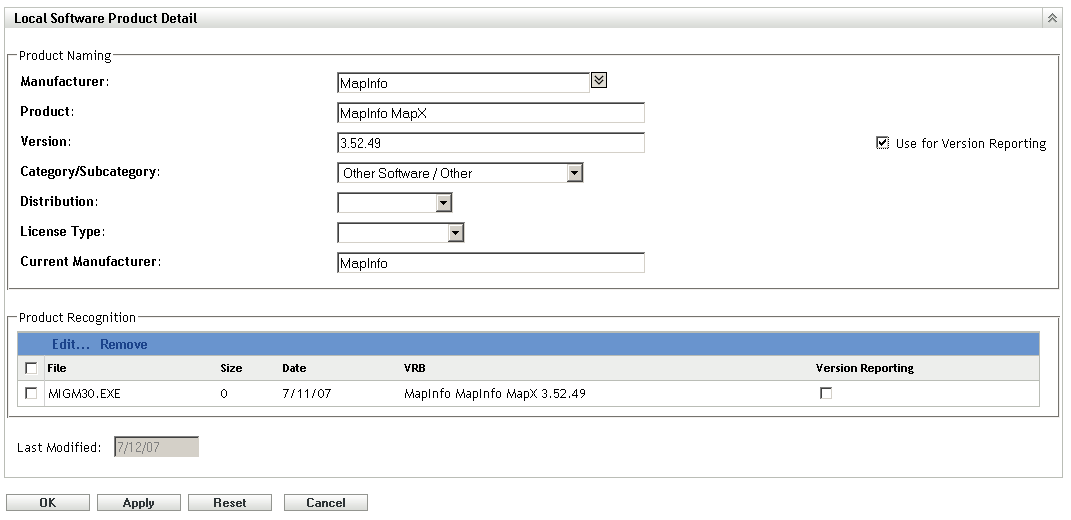This screenshot has width=1071, height=520.
Task: Click the OK button
Action: 48,502
